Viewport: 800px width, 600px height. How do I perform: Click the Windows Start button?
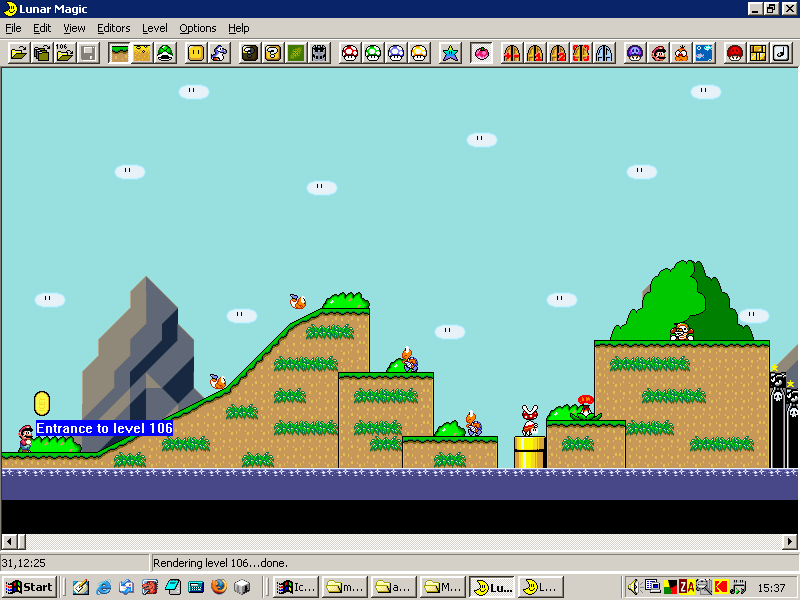click(x=30, y=587)
